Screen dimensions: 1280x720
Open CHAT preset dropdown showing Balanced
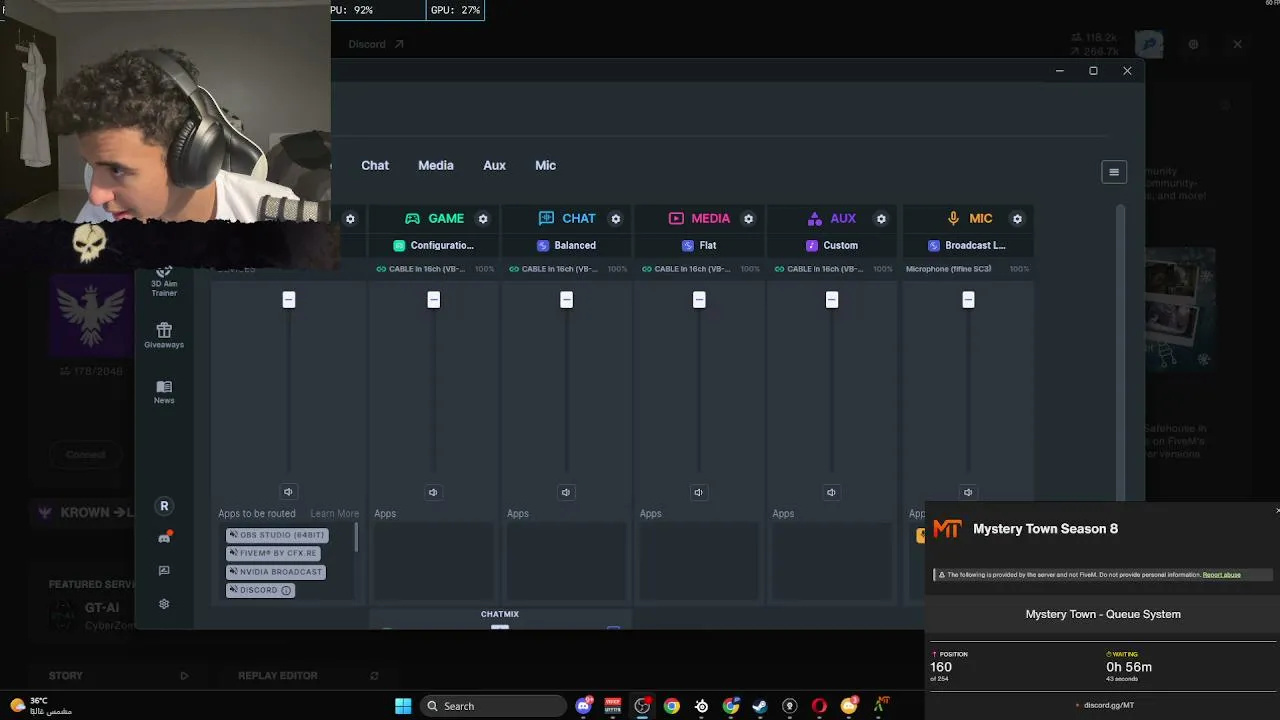[x=567, y=245]
